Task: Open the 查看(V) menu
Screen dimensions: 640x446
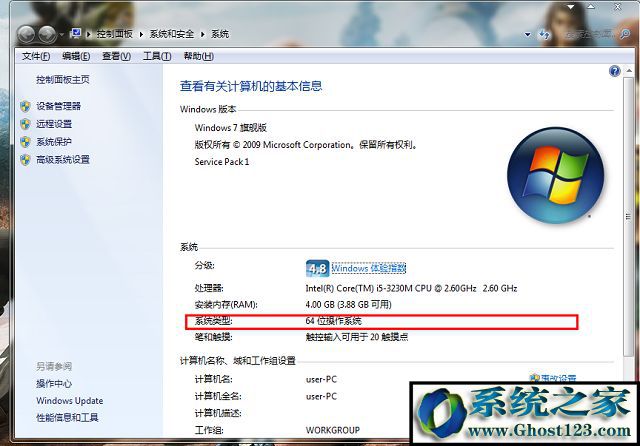Action: [x=116, y=56]
